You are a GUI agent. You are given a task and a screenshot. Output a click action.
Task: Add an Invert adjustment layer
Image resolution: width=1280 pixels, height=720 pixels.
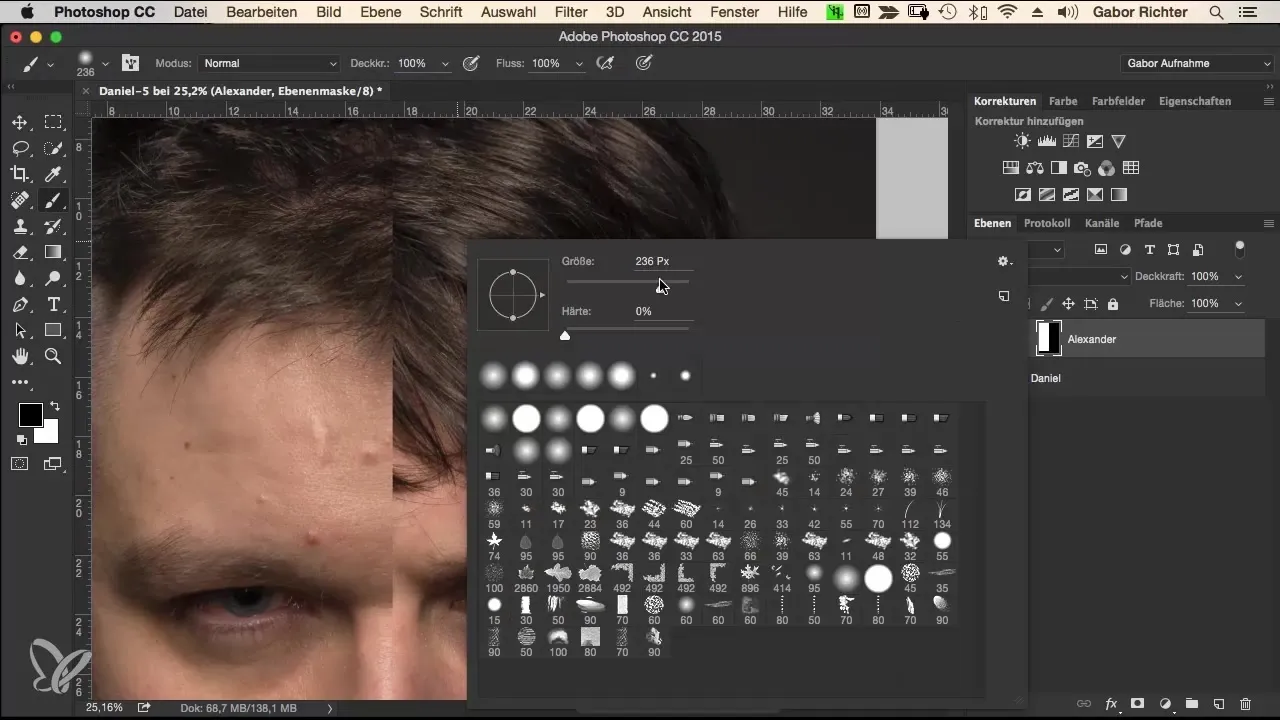[1023, 194]
